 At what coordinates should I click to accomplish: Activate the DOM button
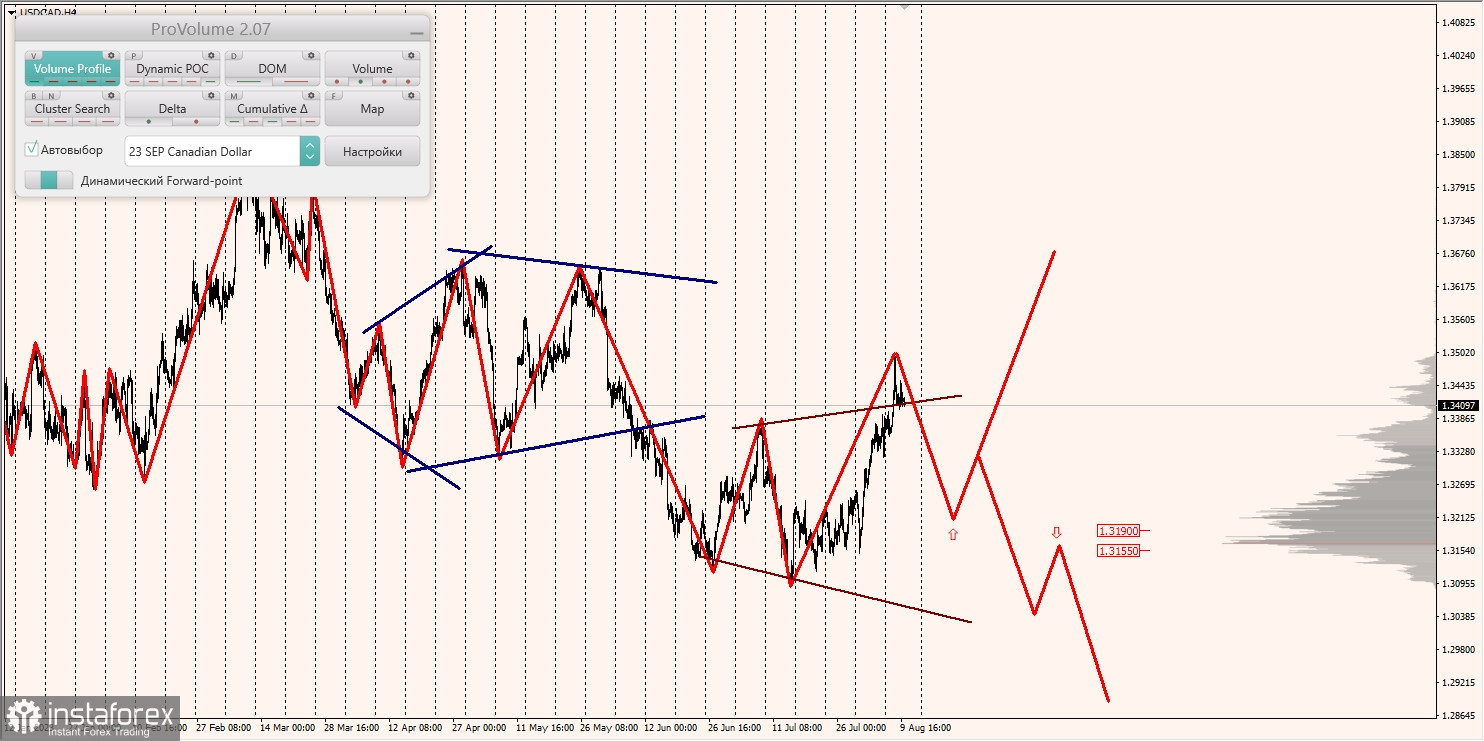tap(272, 68)
